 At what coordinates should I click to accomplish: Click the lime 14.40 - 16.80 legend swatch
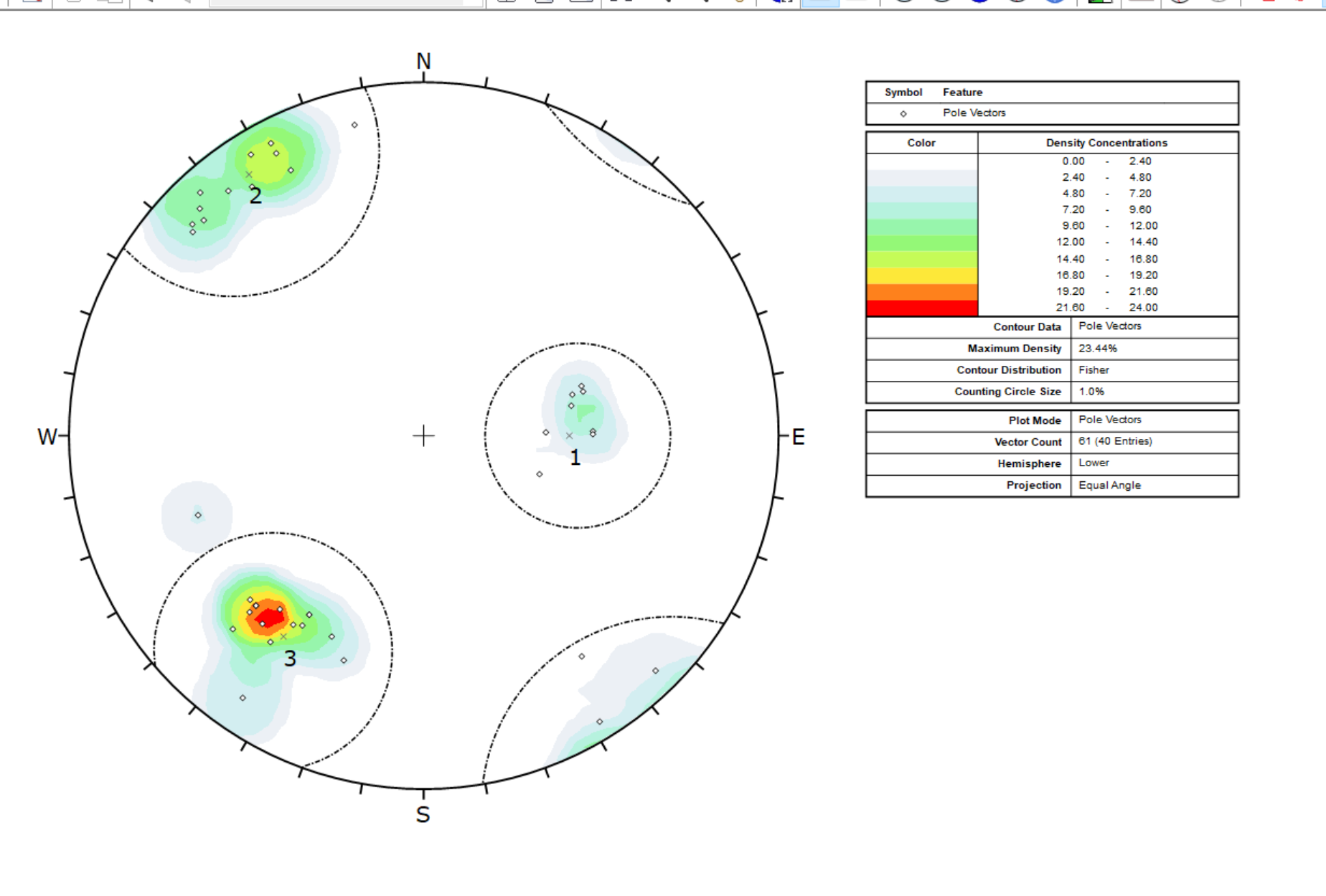tap(922, 259)
